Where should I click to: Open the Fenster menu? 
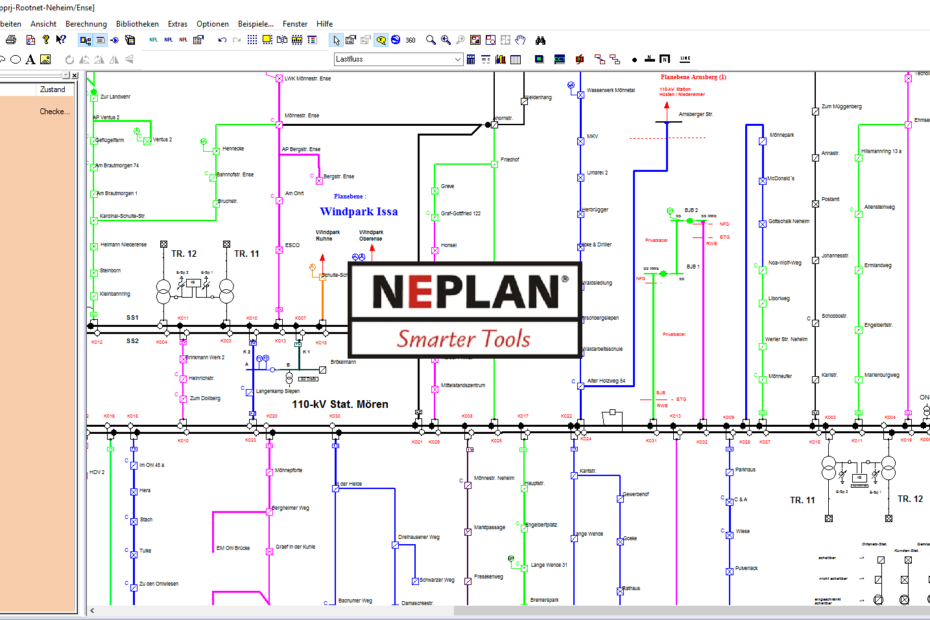pos(295,24)
